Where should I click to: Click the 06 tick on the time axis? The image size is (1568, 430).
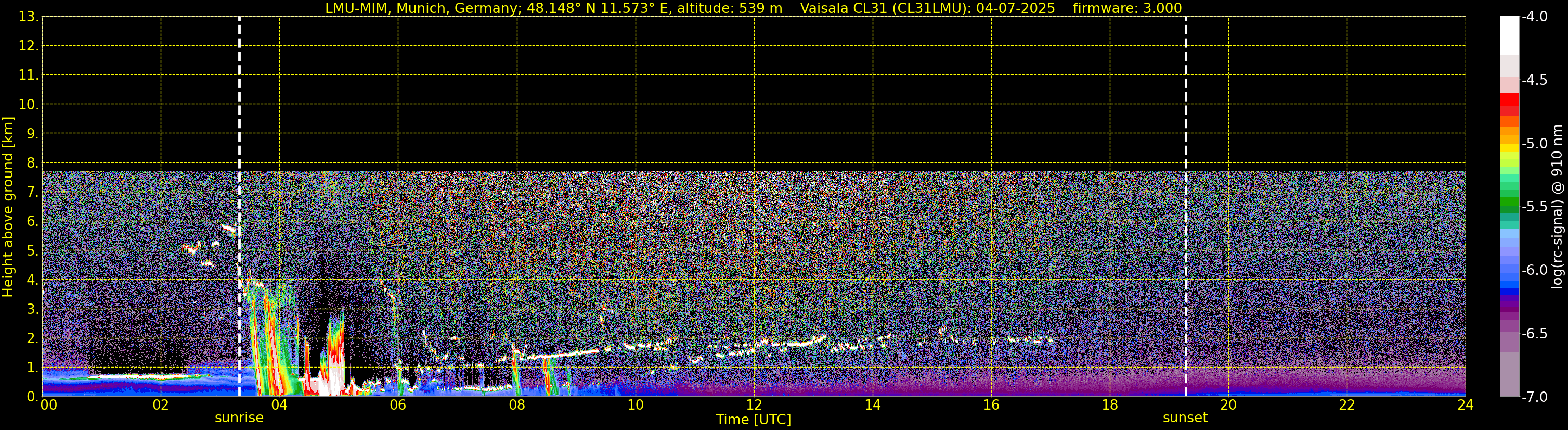[x=397, y=406]
